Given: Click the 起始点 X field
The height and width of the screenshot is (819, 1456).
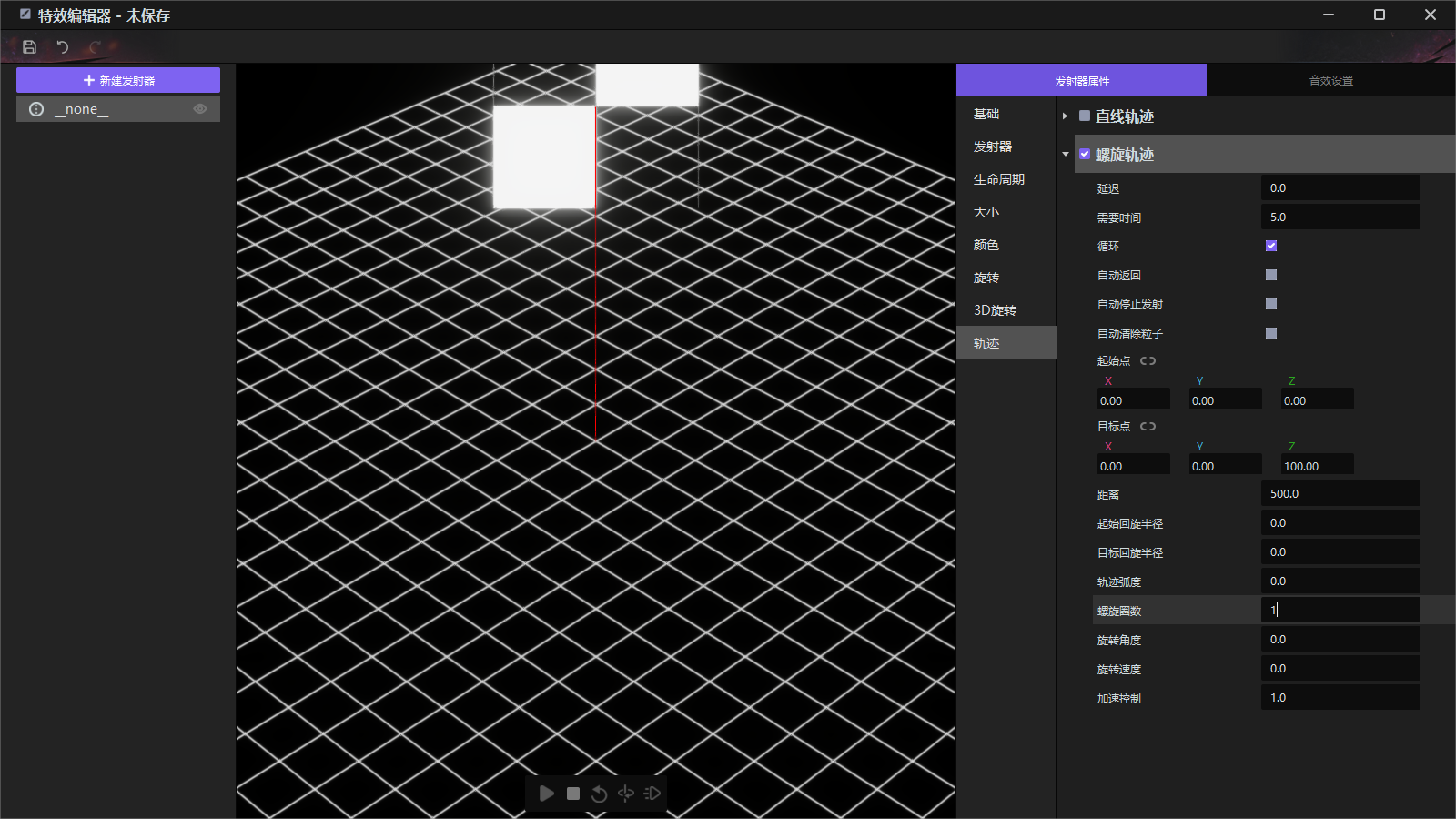Looking at the screenshot, I should (1133, 400).
